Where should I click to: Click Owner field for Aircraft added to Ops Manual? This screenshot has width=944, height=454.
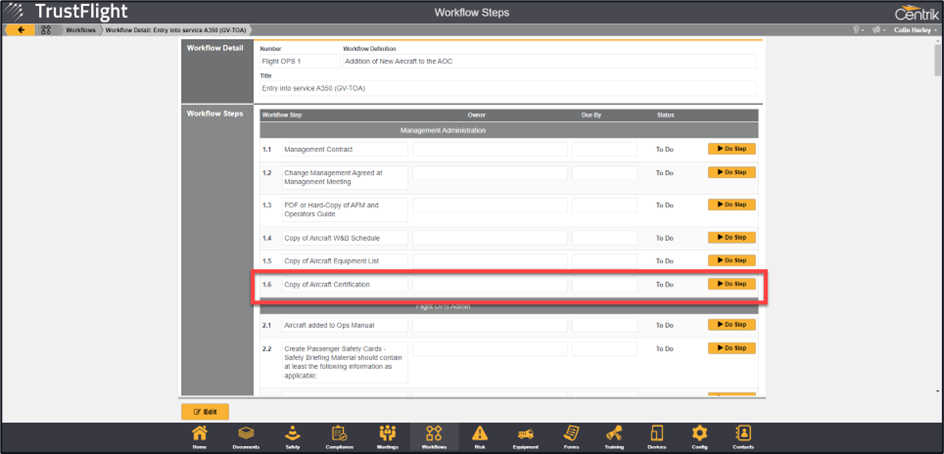[490, 325]
